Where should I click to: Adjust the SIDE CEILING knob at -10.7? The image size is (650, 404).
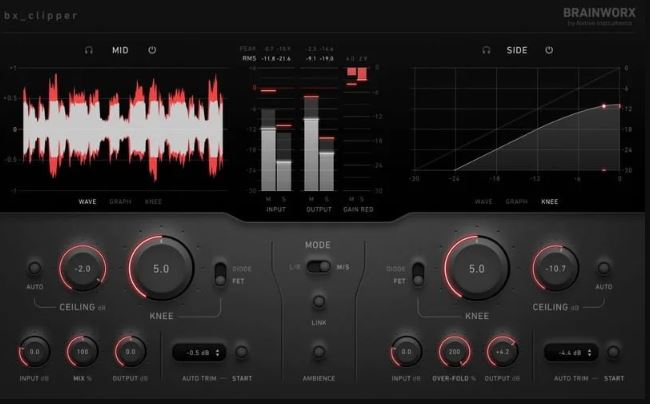[x=555, y=269]
